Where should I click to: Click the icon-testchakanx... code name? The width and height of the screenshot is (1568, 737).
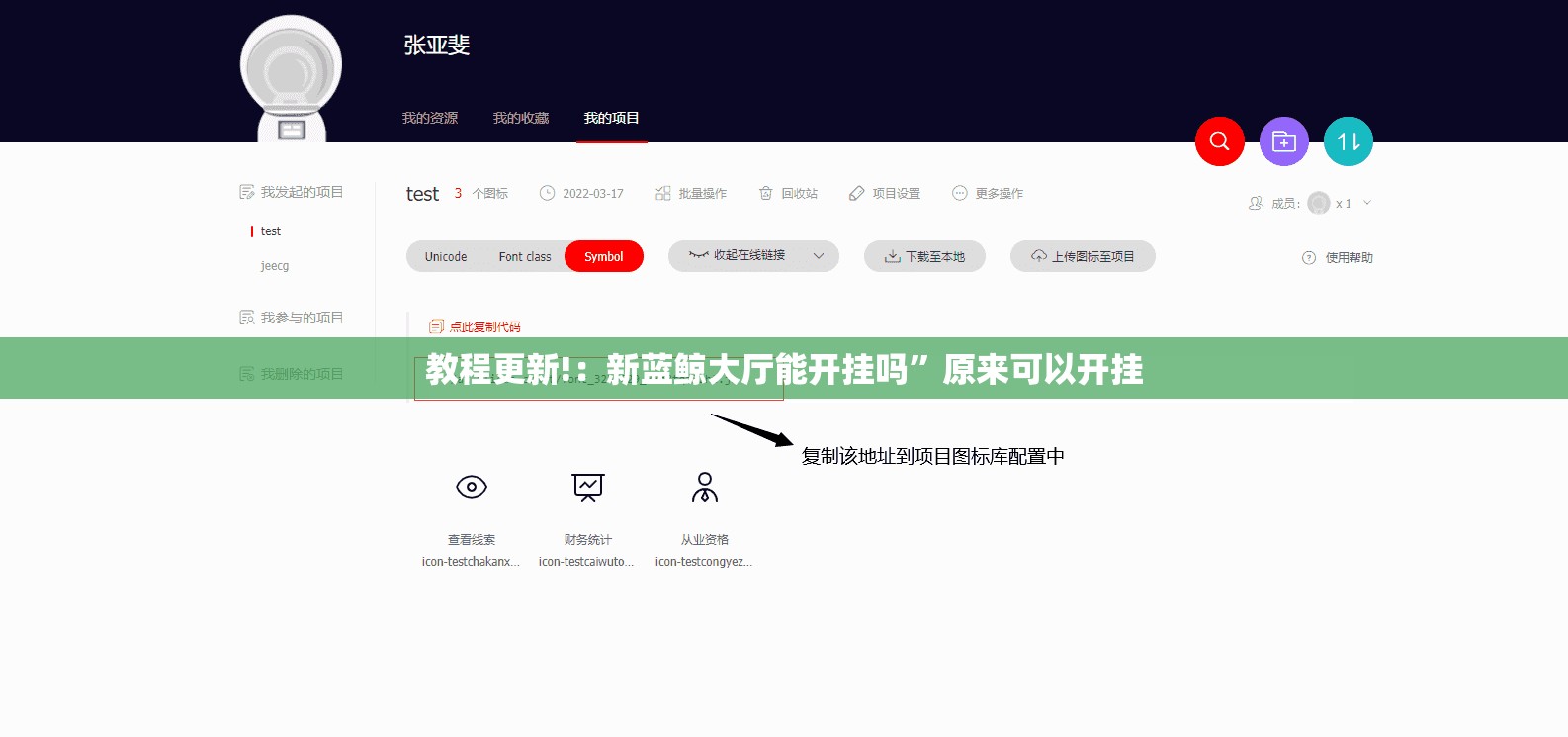(x=471, y=562)
